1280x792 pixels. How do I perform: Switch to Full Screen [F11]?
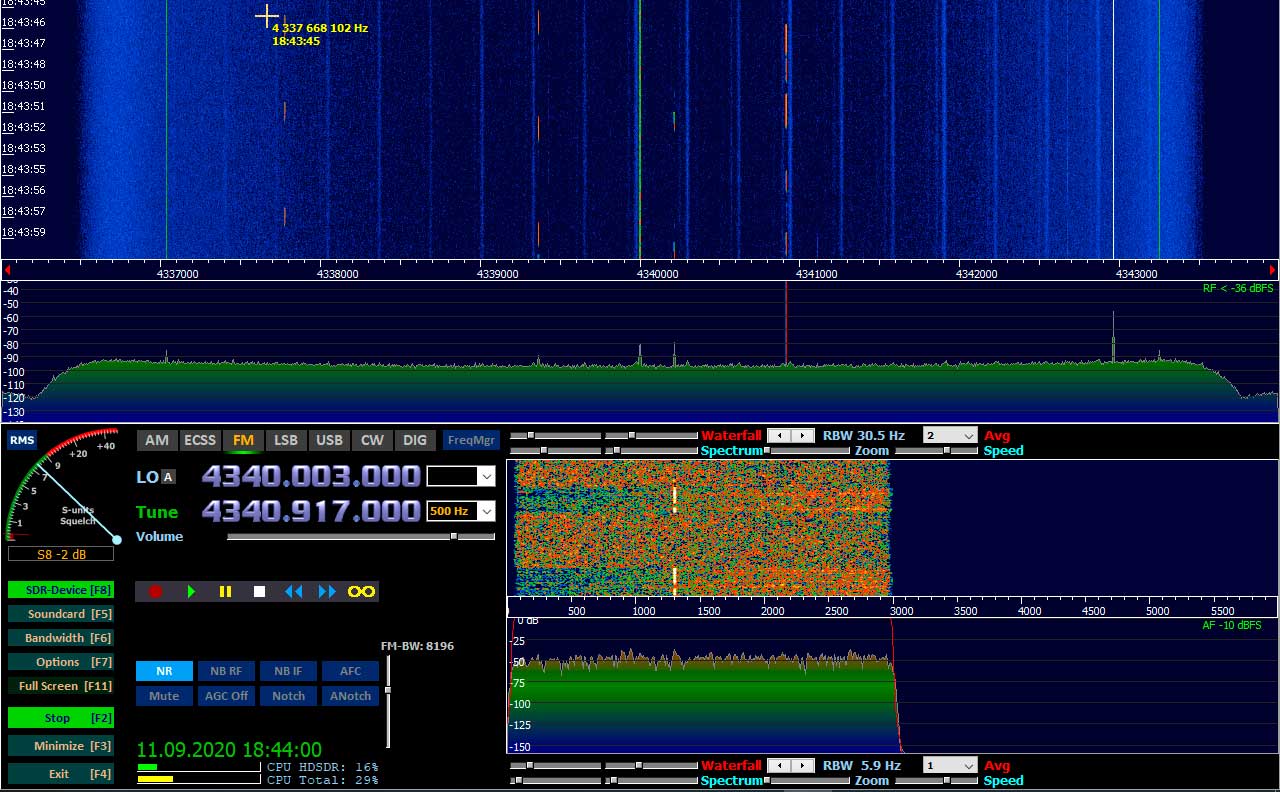click(60, 686)
